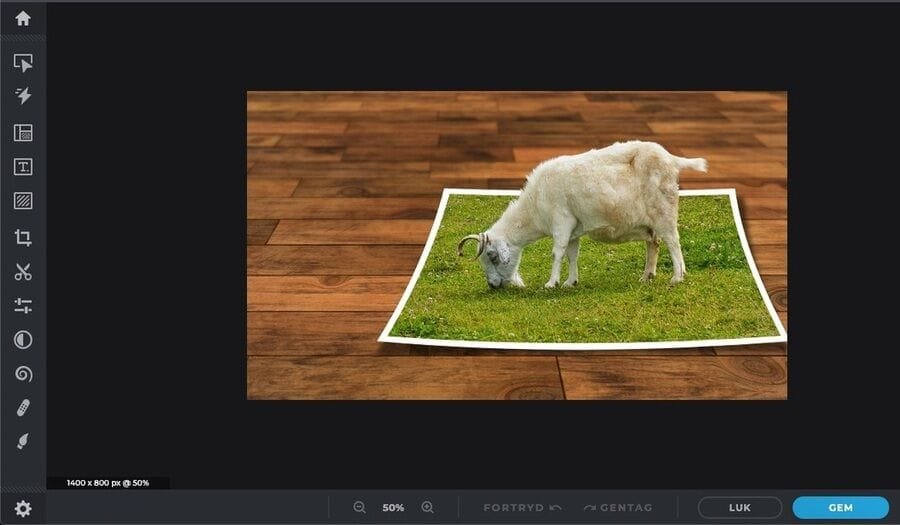Open the Settings gear icon
Viewport: 900px width, 525px height.
coord(23,508)
